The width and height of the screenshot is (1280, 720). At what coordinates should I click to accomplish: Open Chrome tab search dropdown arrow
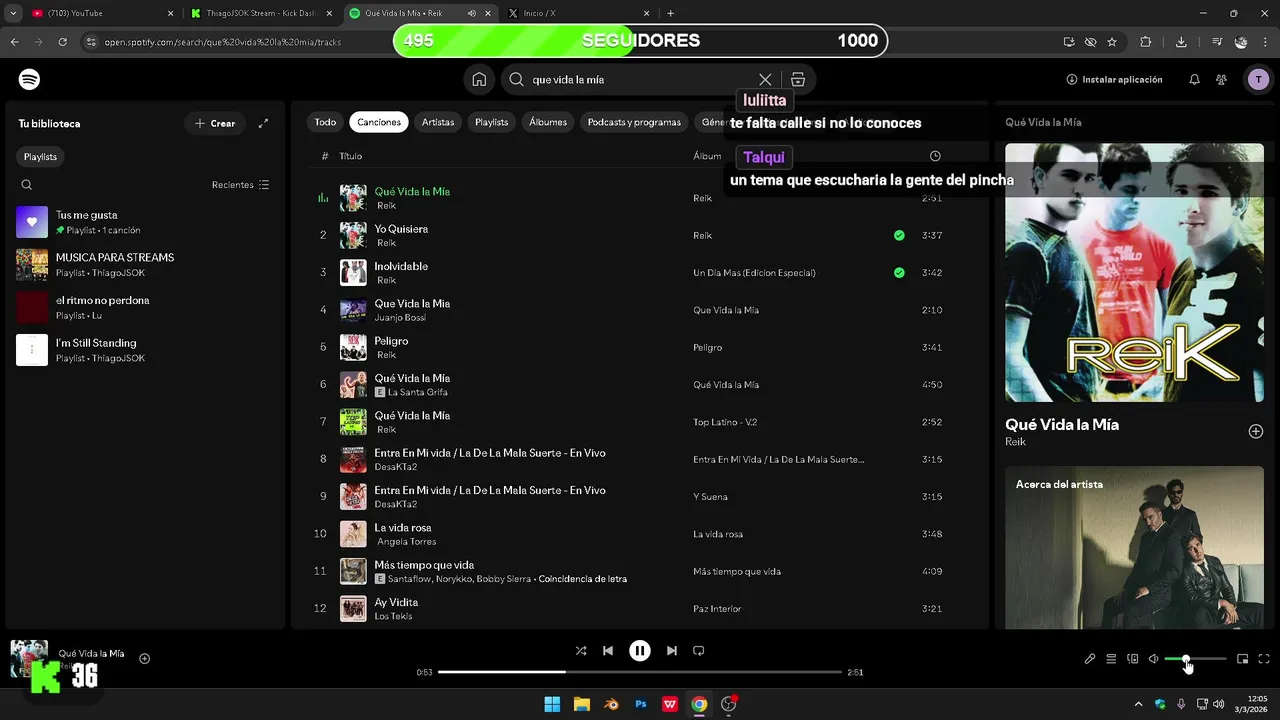[x=13, y=14]
